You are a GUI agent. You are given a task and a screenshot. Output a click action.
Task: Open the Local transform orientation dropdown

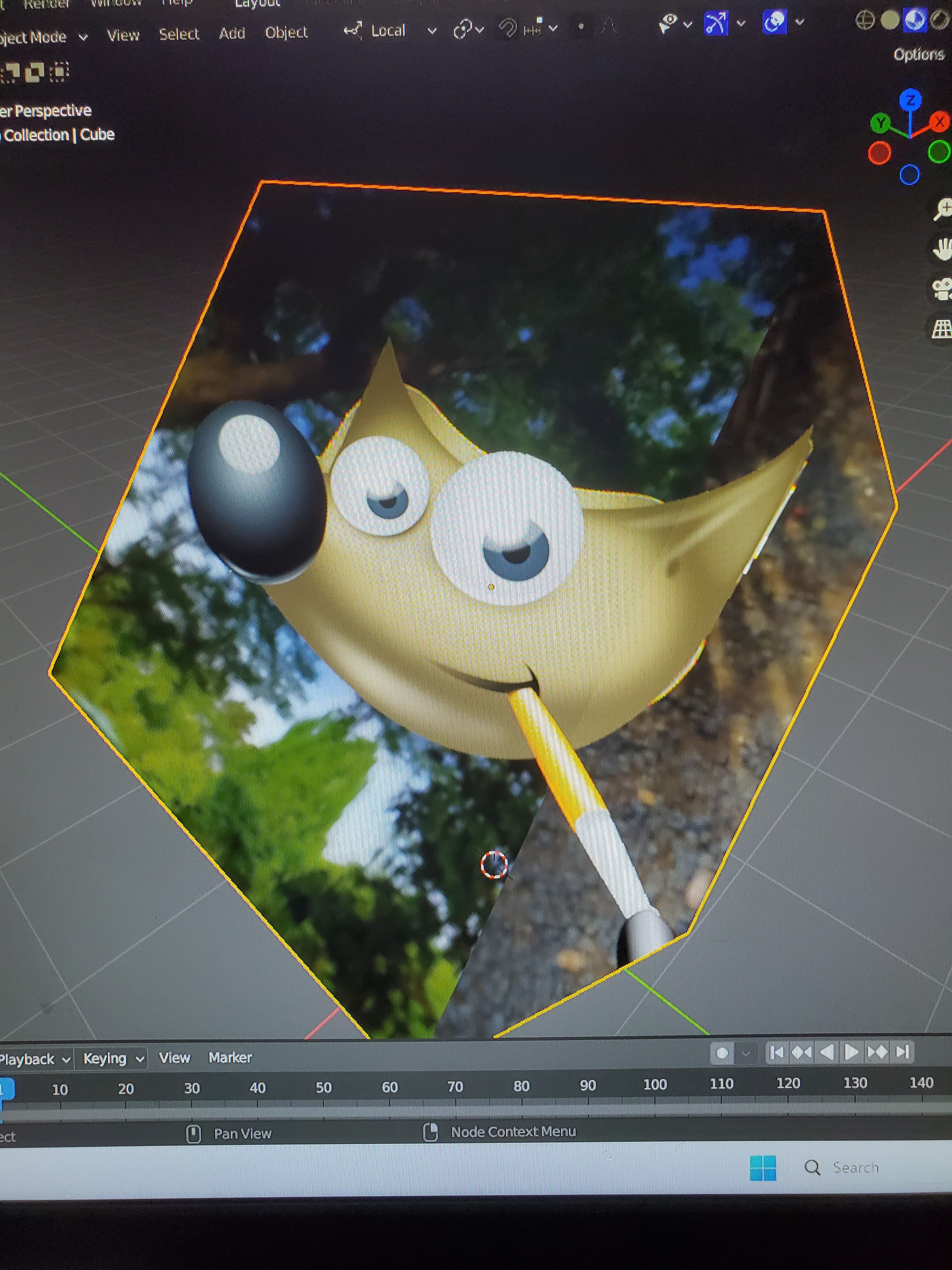point(390,31)
